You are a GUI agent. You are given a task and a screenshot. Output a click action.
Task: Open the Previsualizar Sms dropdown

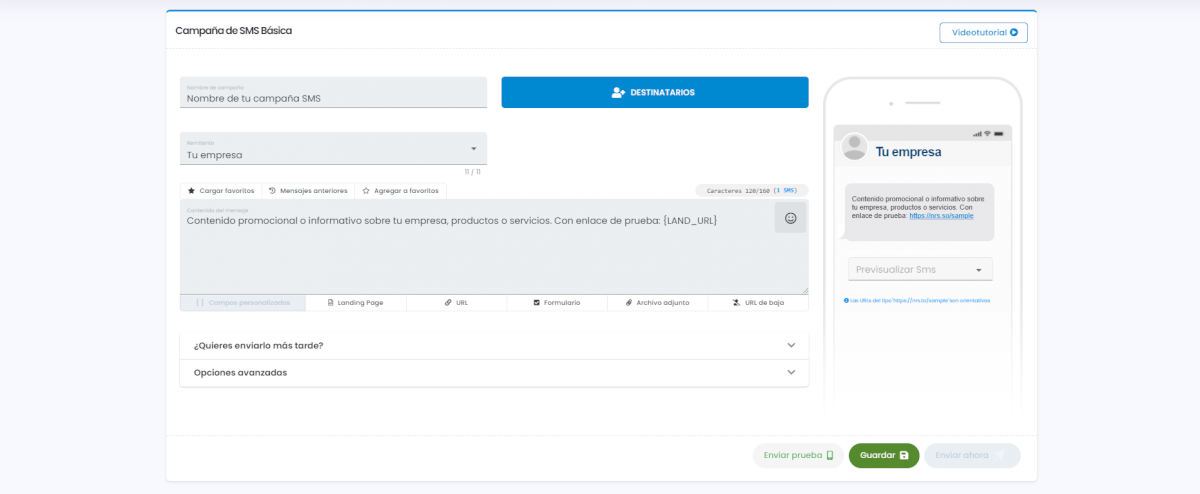point(920,270)
